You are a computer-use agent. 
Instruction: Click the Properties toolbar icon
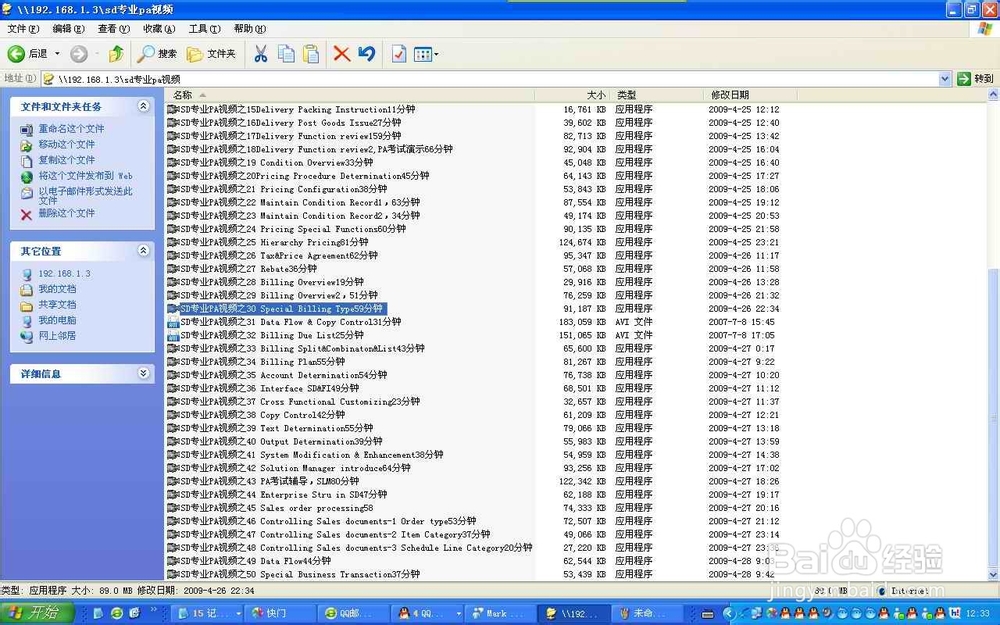coord(399,54)
